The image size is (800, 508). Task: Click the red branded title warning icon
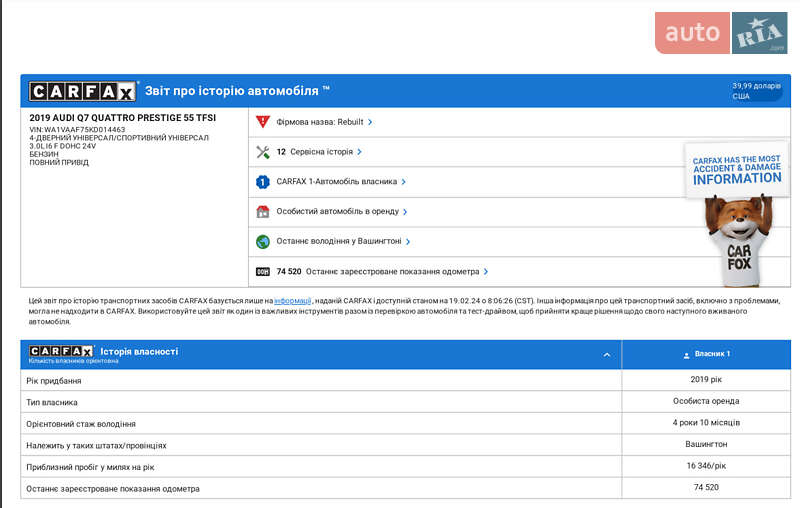[263, 122]
